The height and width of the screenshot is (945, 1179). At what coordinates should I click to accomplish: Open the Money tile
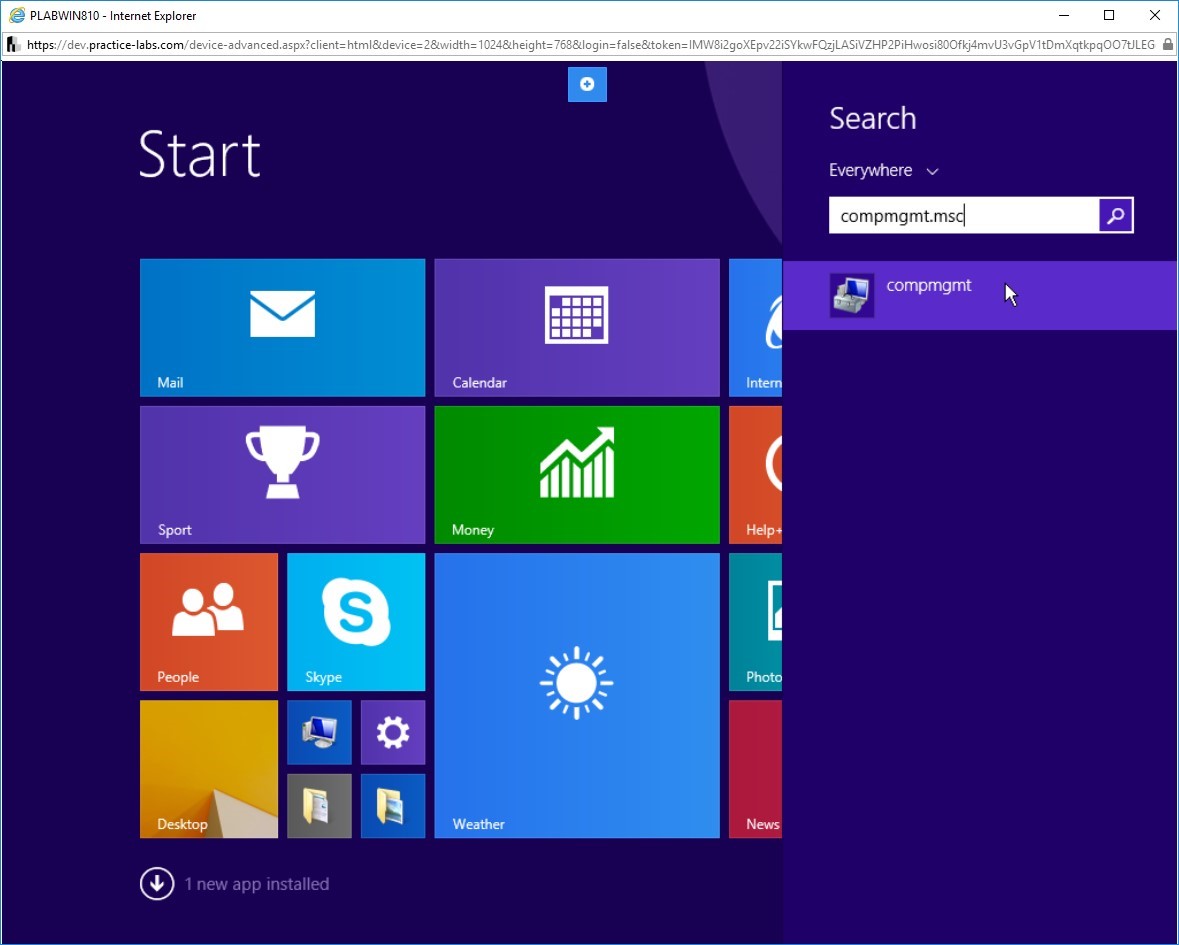(577, 474)
